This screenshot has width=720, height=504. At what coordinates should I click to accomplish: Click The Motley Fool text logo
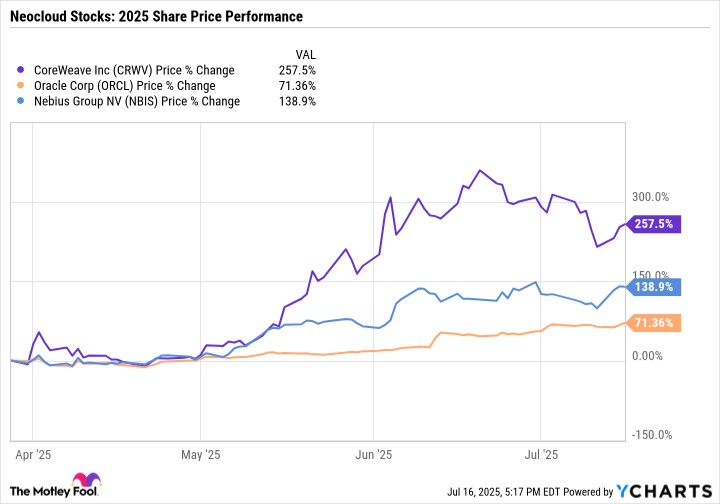(x=38, y=491)
